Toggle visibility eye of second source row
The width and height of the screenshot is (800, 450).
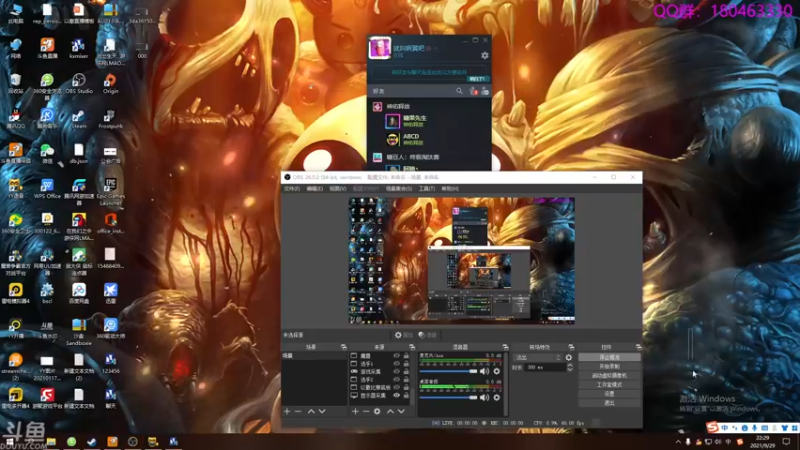coord(396,364)
